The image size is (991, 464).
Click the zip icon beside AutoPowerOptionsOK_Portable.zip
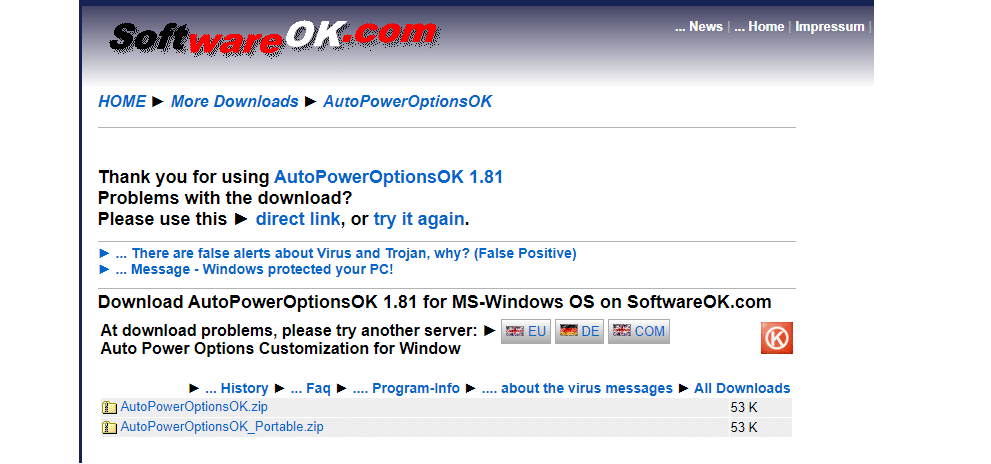(109, 428)
